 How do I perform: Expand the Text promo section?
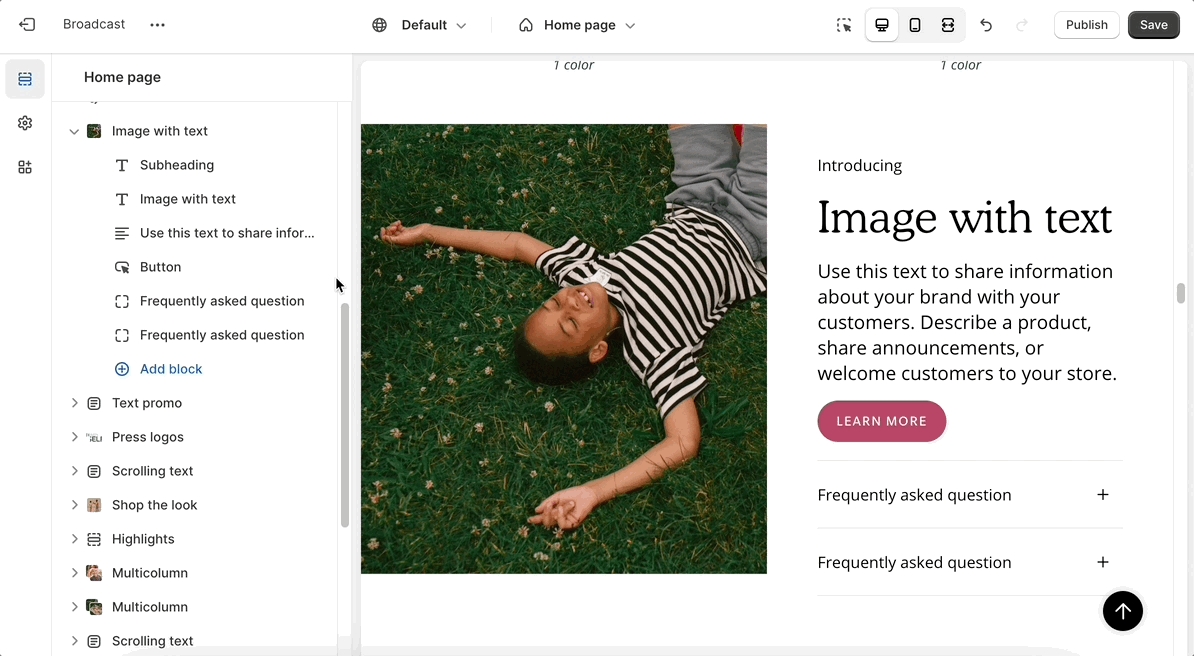click(x=74, y=403)
